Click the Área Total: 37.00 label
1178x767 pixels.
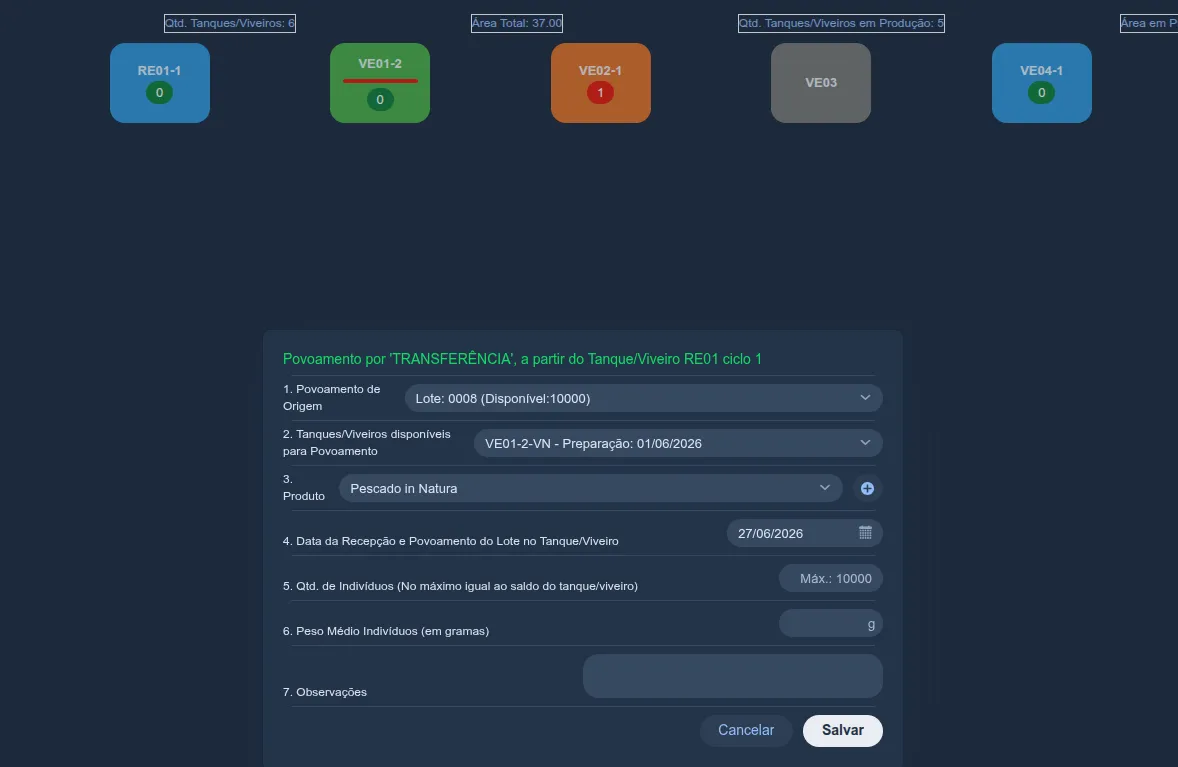517,23
